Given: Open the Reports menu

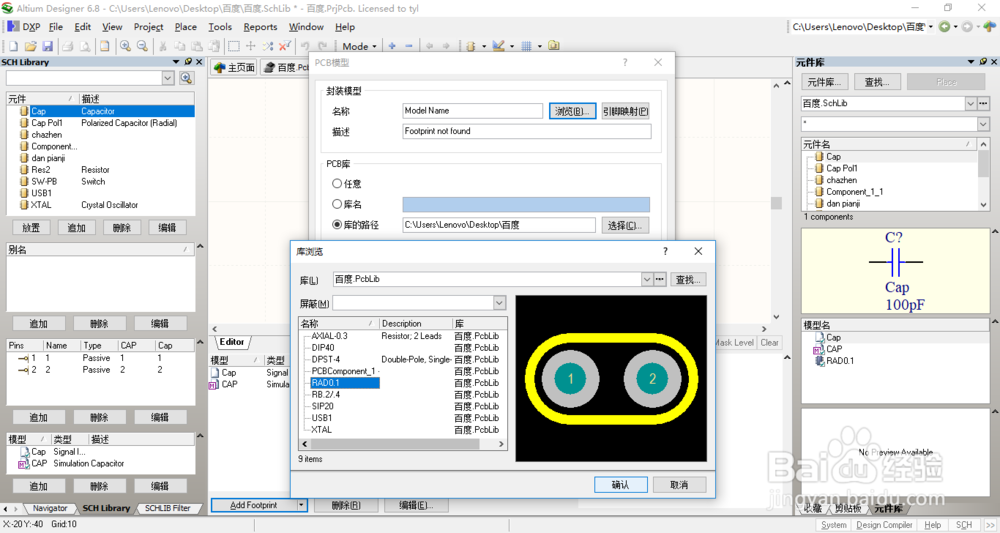Looking at the screenshot, I should pos(260,27).
